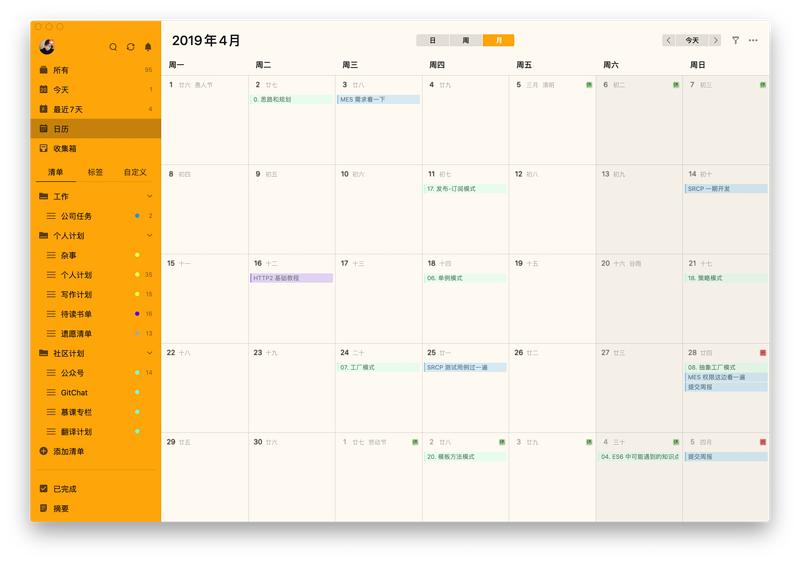The height and width of the screenshot is (562, 800).
Task: Click 添加清单 to add a list
Action: pyautogui.click(x=69, y=451)
